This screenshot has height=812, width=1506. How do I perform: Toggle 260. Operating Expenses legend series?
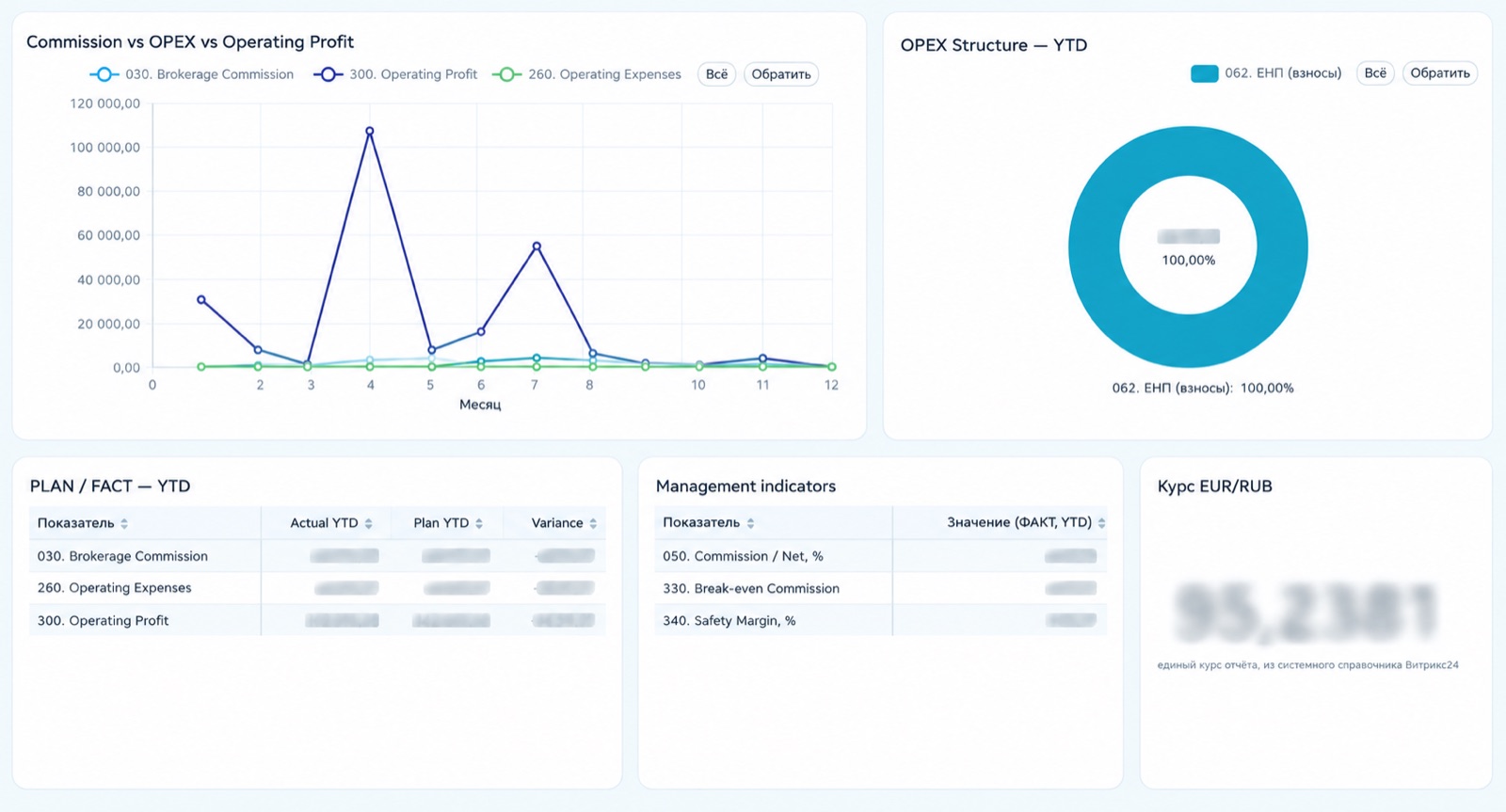click(587, 74)
